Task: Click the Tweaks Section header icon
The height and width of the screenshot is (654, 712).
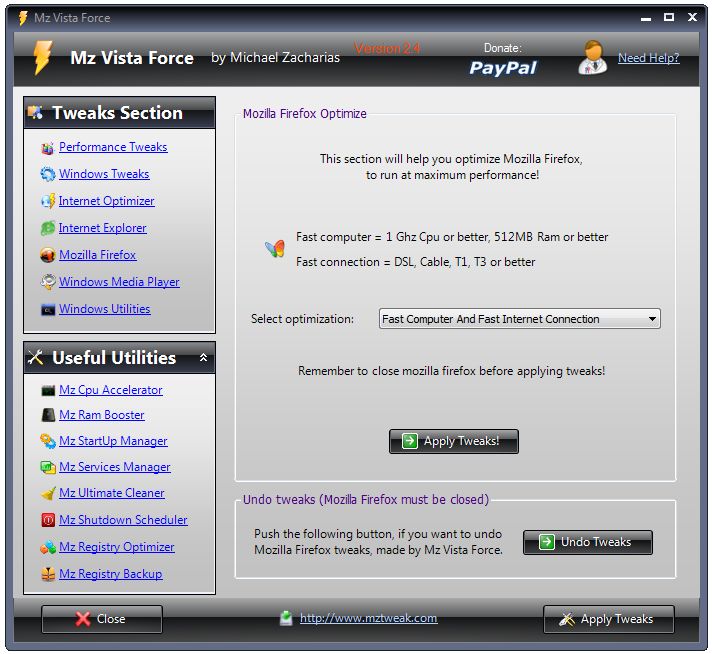Action: (x=35, y=113)
